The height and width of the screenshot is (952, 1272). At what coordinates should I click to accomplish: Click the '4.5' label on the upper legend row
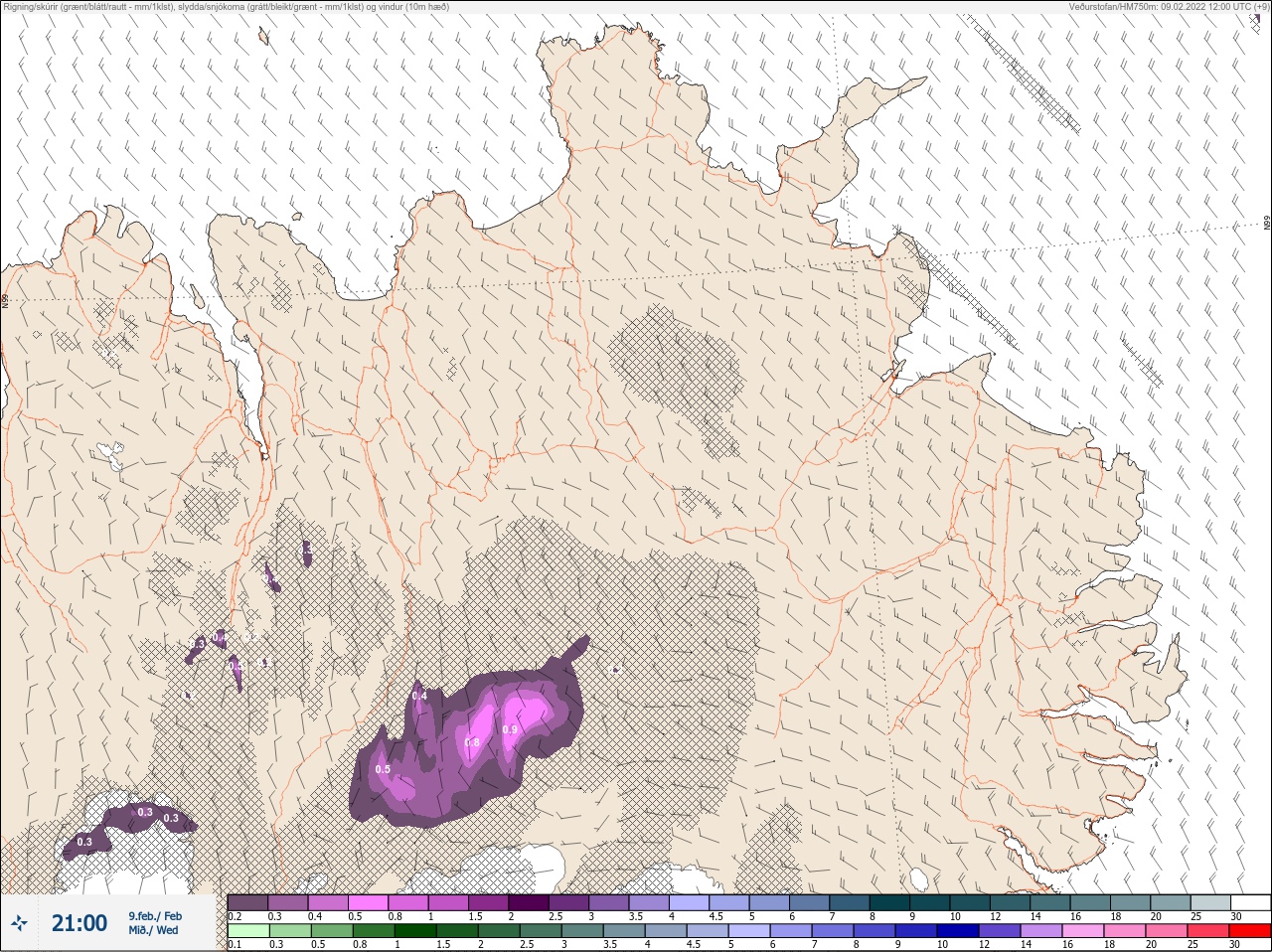point(715,916)
